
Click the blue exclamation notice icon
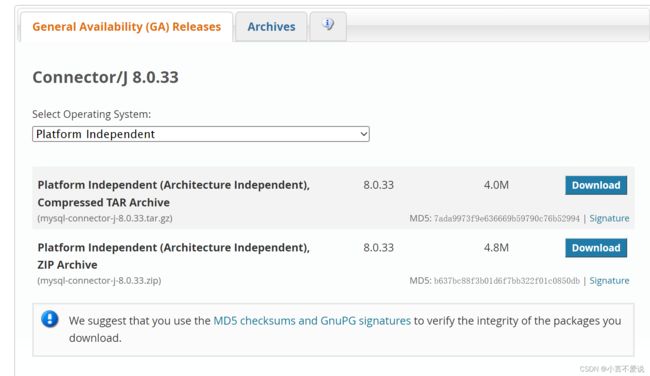point(50,319)
